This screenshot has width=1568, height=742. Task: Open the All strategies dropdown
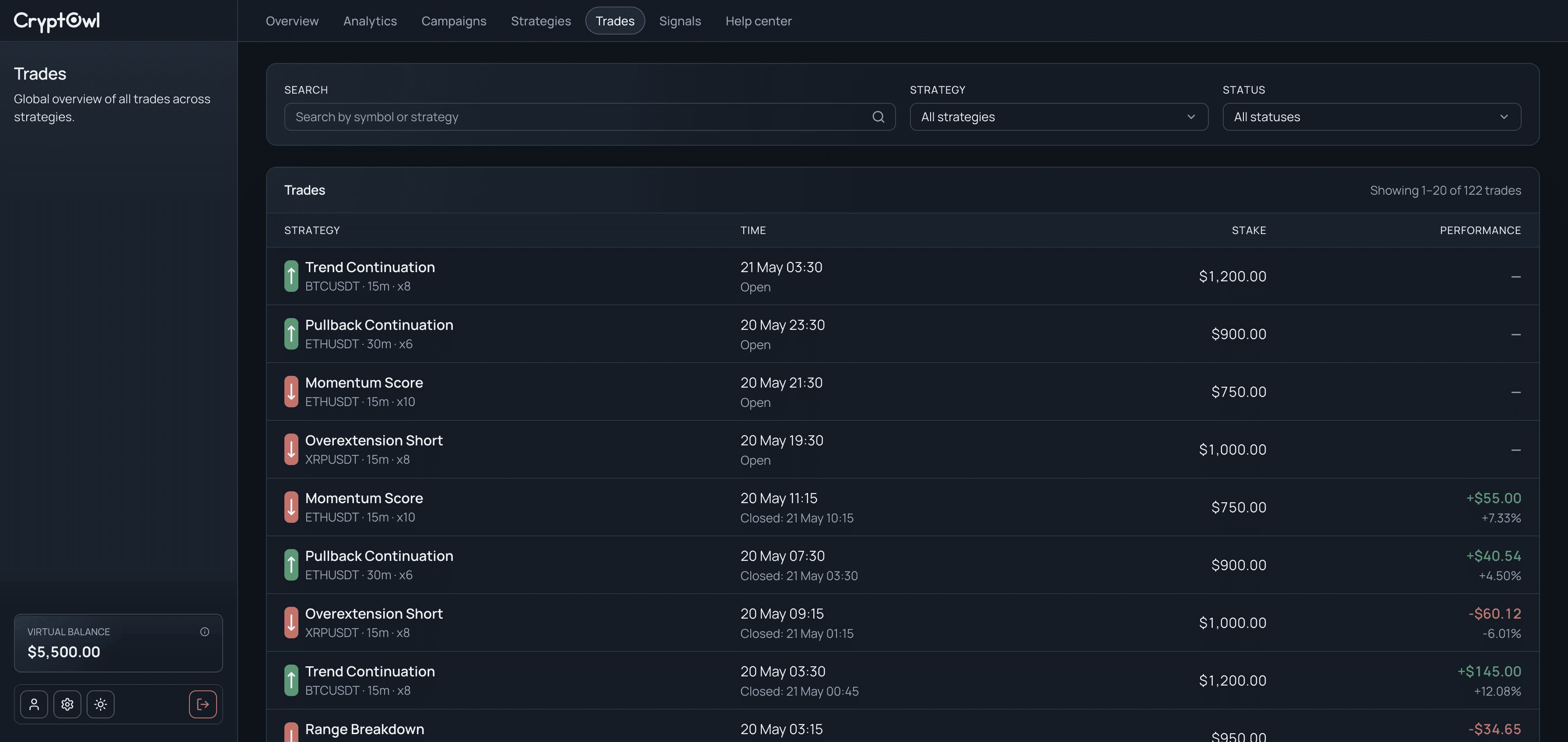pyautogui.click(x=1058, y=117)
